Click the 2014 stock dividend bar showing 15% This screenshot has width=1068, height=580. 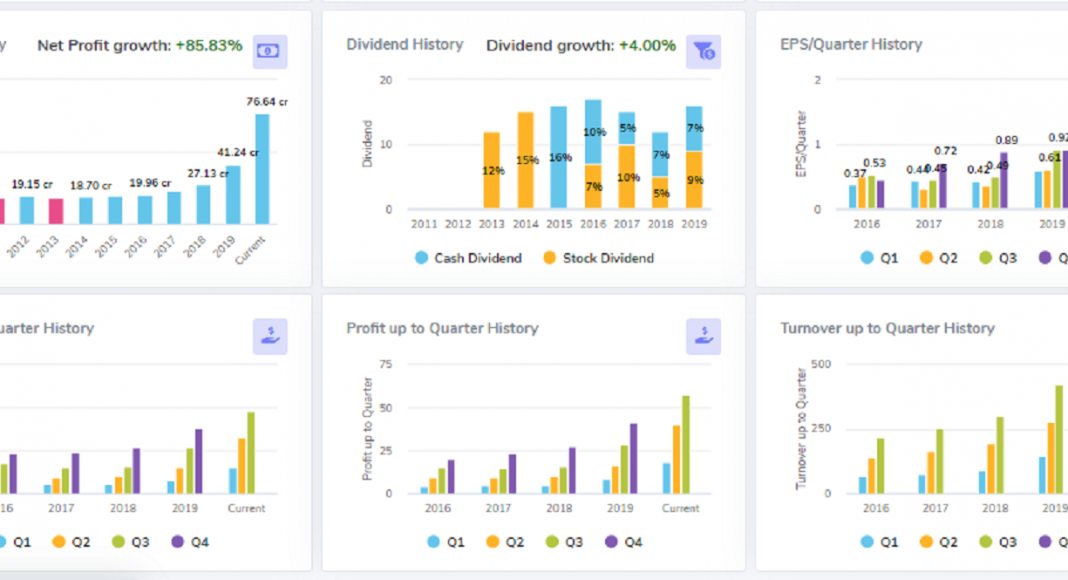(525, 160)
